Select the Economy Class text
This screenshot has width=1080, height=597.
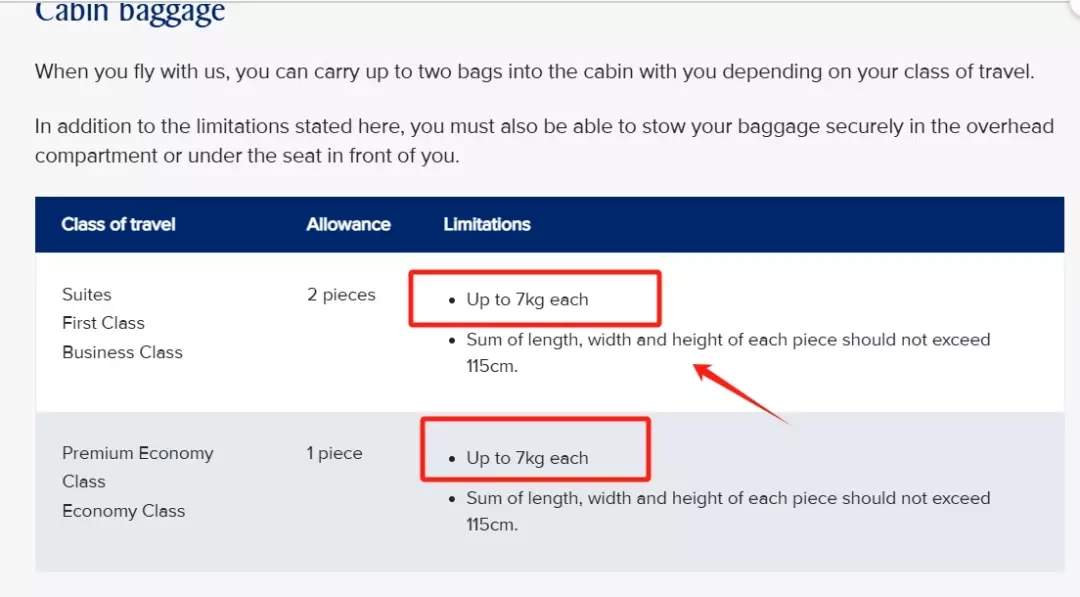(124, 511)
